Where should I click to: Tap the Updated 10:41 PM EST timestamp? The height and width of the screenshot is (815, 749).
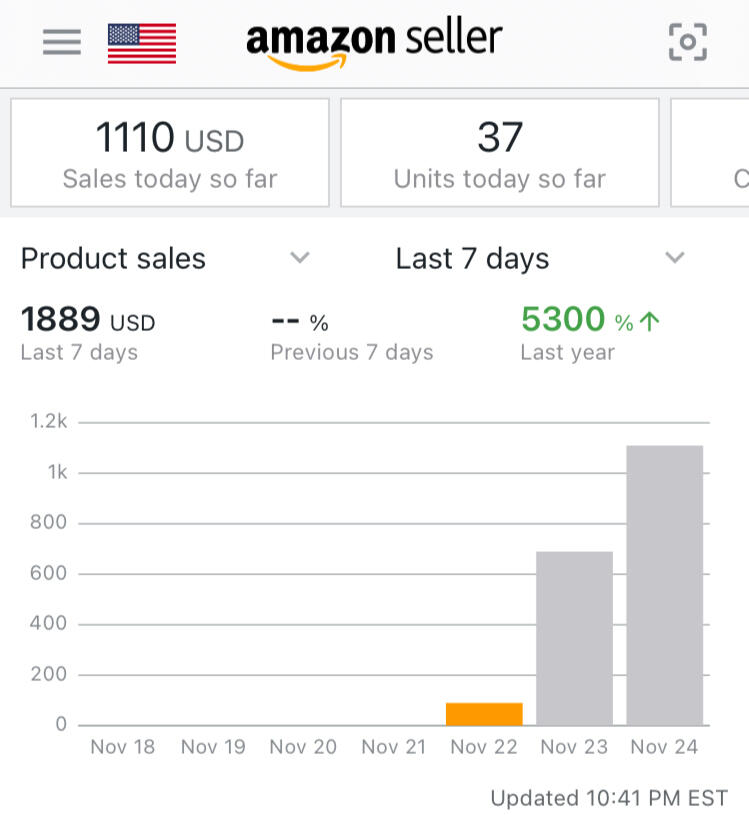(x=608, y=798)
